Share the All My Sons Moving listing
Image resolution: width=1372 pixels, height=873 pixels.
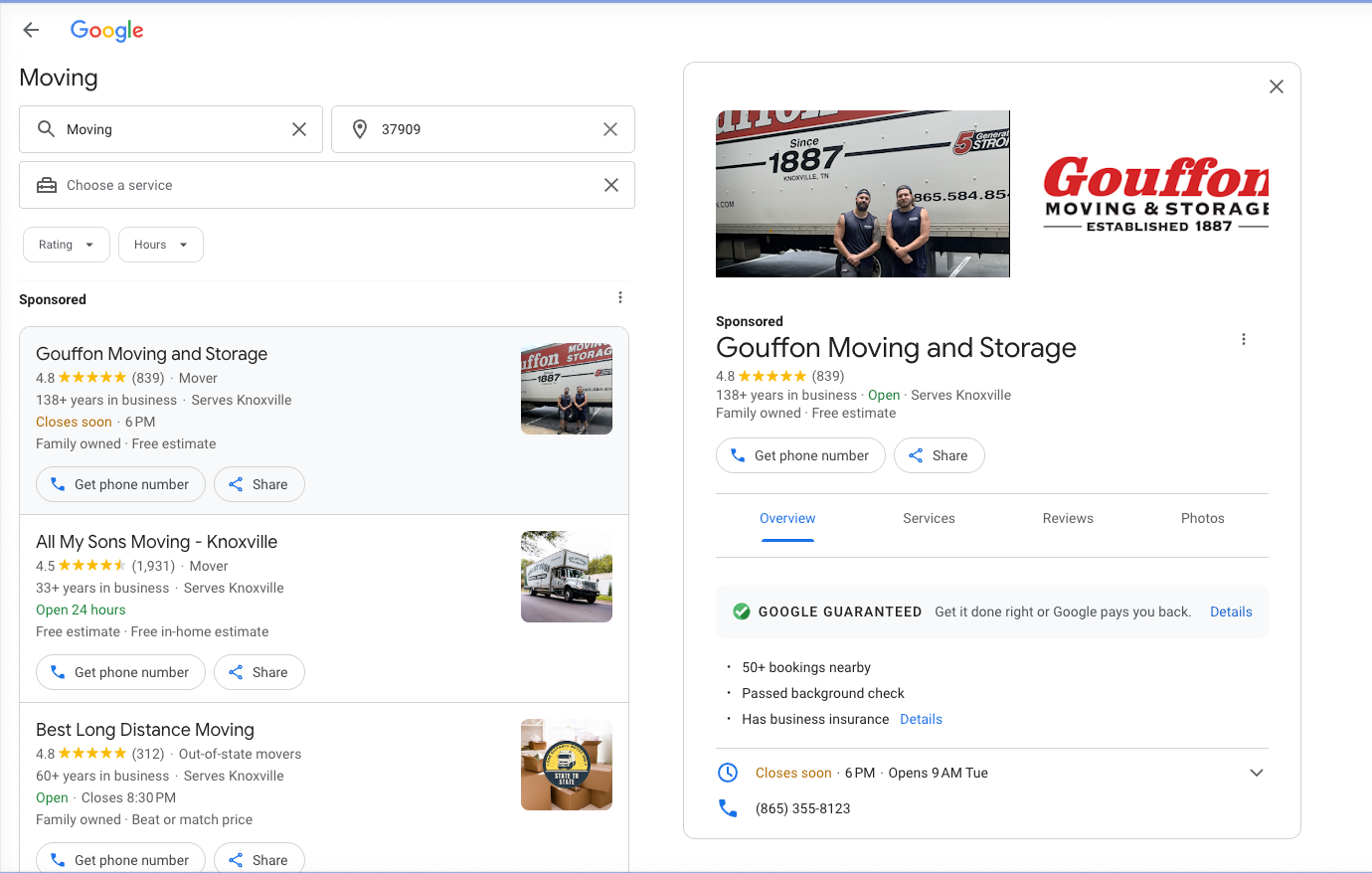259,672
